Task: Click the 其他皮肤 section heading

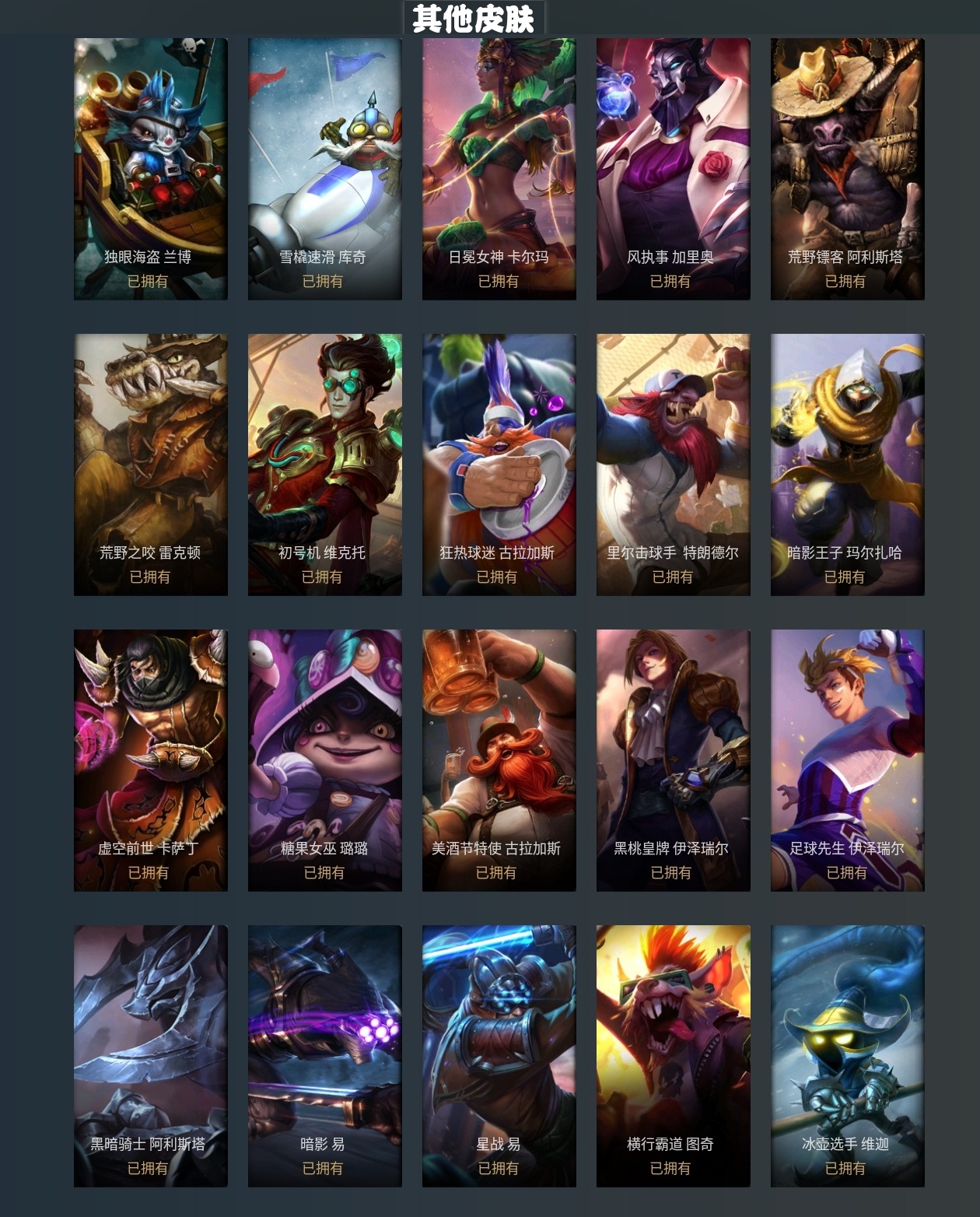Action: 474,18
